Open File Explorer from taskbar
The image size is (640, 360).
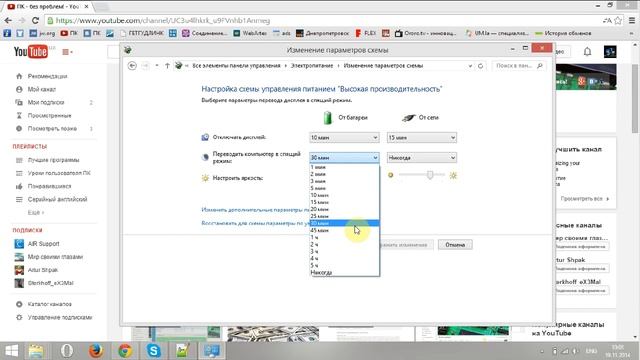click(36, 351)
